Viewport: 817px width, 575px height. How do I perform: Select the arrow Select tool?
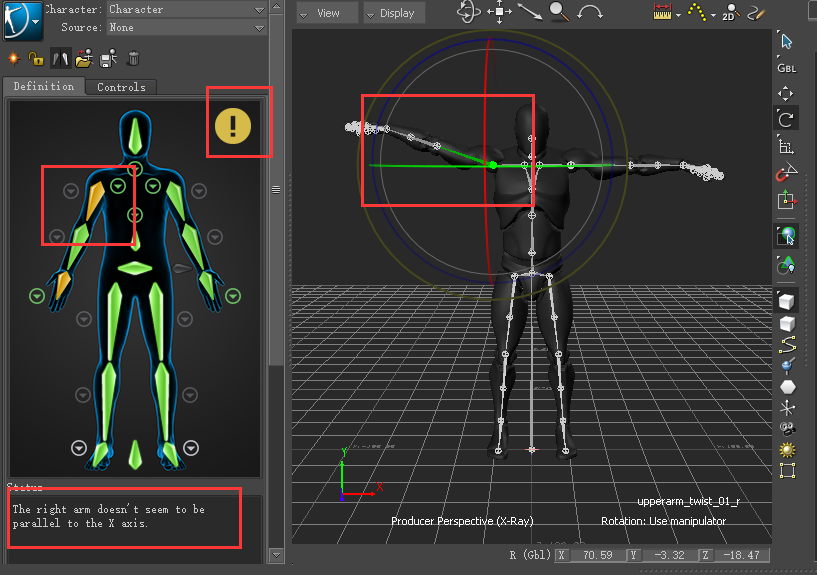[787, 41]
